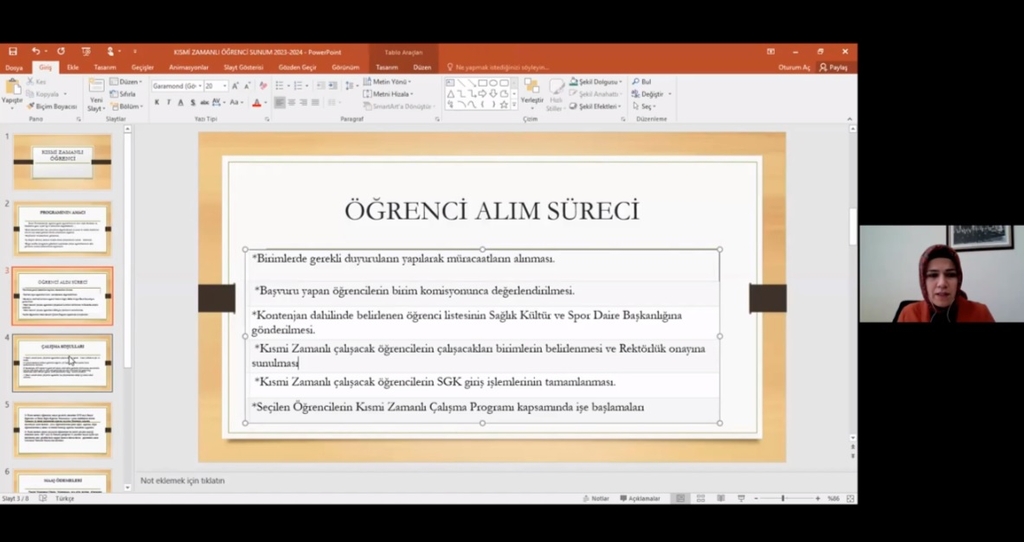Switch to the Animasyonlar tab
Image resolution: width=1024 pixels, height=542 pixels.
(189, 67)
